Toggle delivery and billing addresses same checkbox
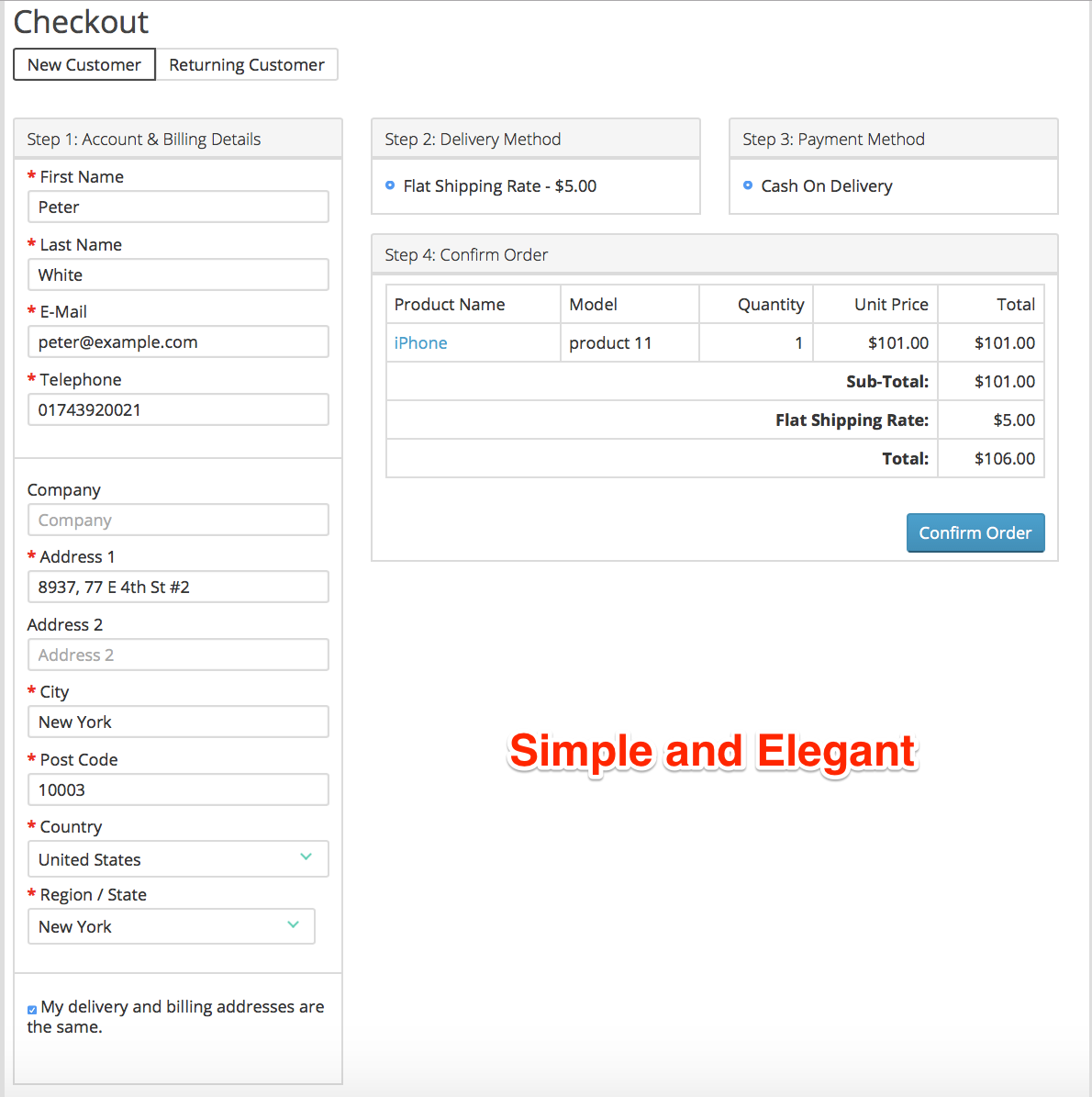 [x=32, y=1010]
